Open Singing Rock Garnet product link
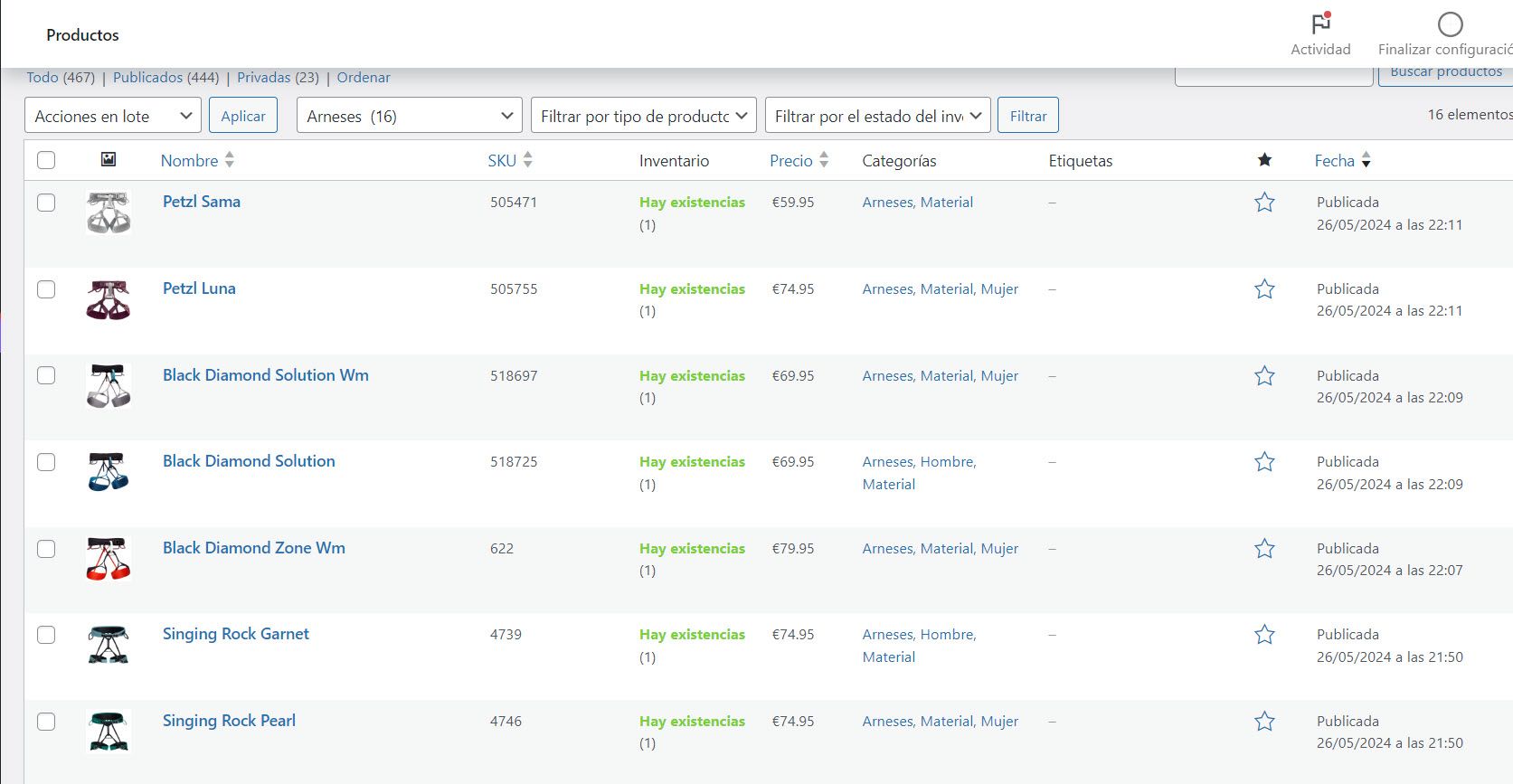This screenshot has width=1513, height=784. pos(236,634)
